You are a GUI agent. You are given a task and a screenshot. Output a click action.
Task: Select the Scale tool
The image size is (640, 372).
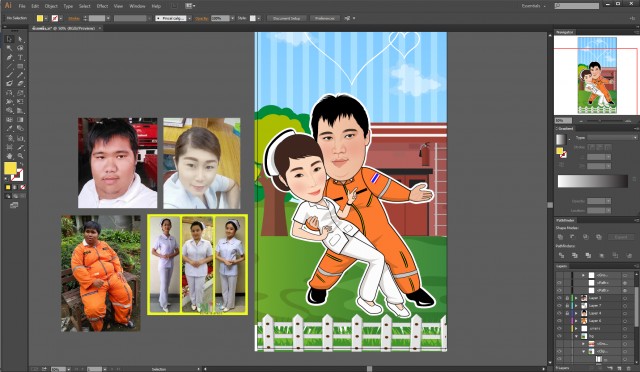pyautogui.click(x=20, y=93)
